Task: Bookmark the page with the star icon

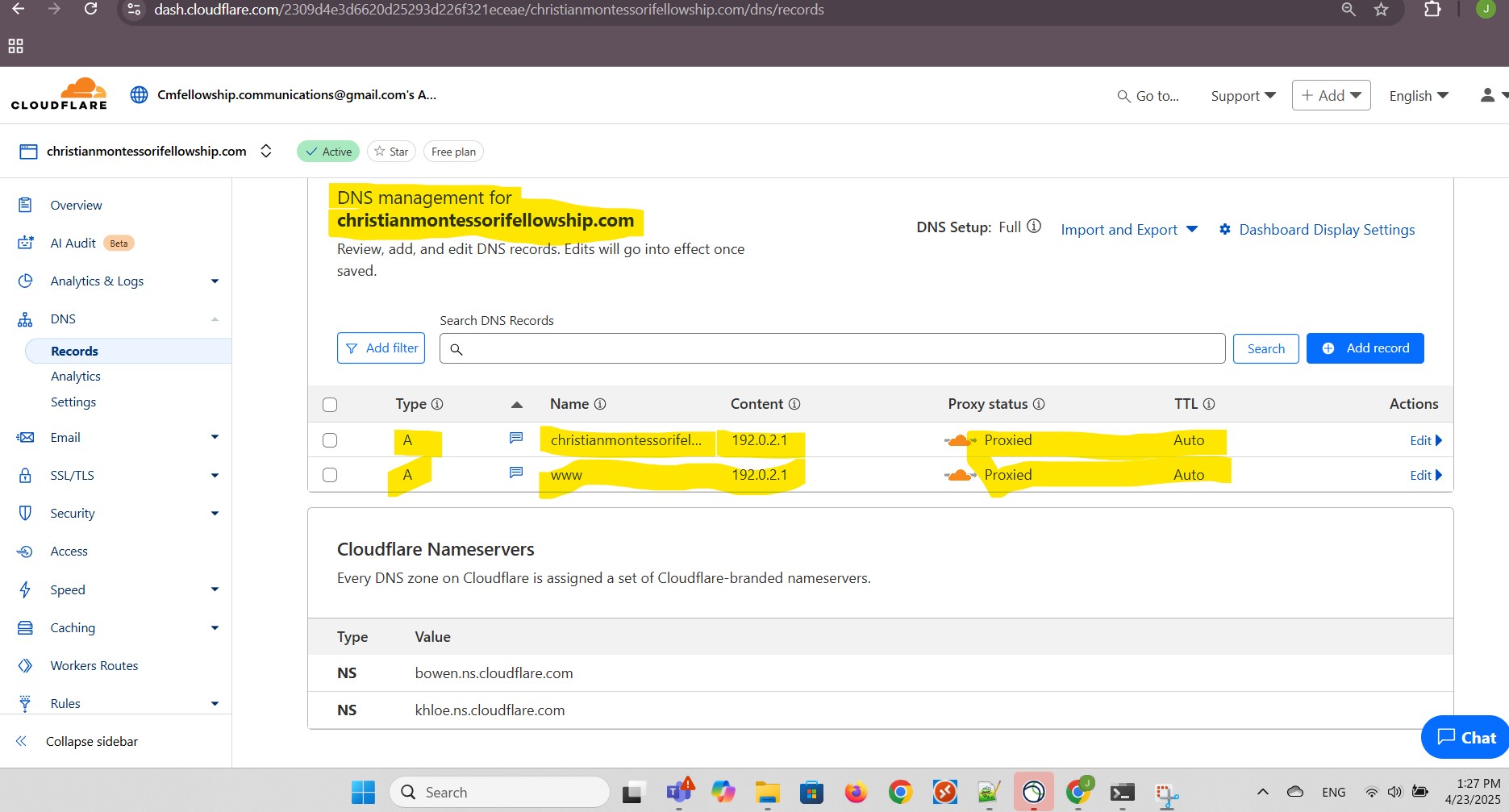Action: [x=1382, y=10]
